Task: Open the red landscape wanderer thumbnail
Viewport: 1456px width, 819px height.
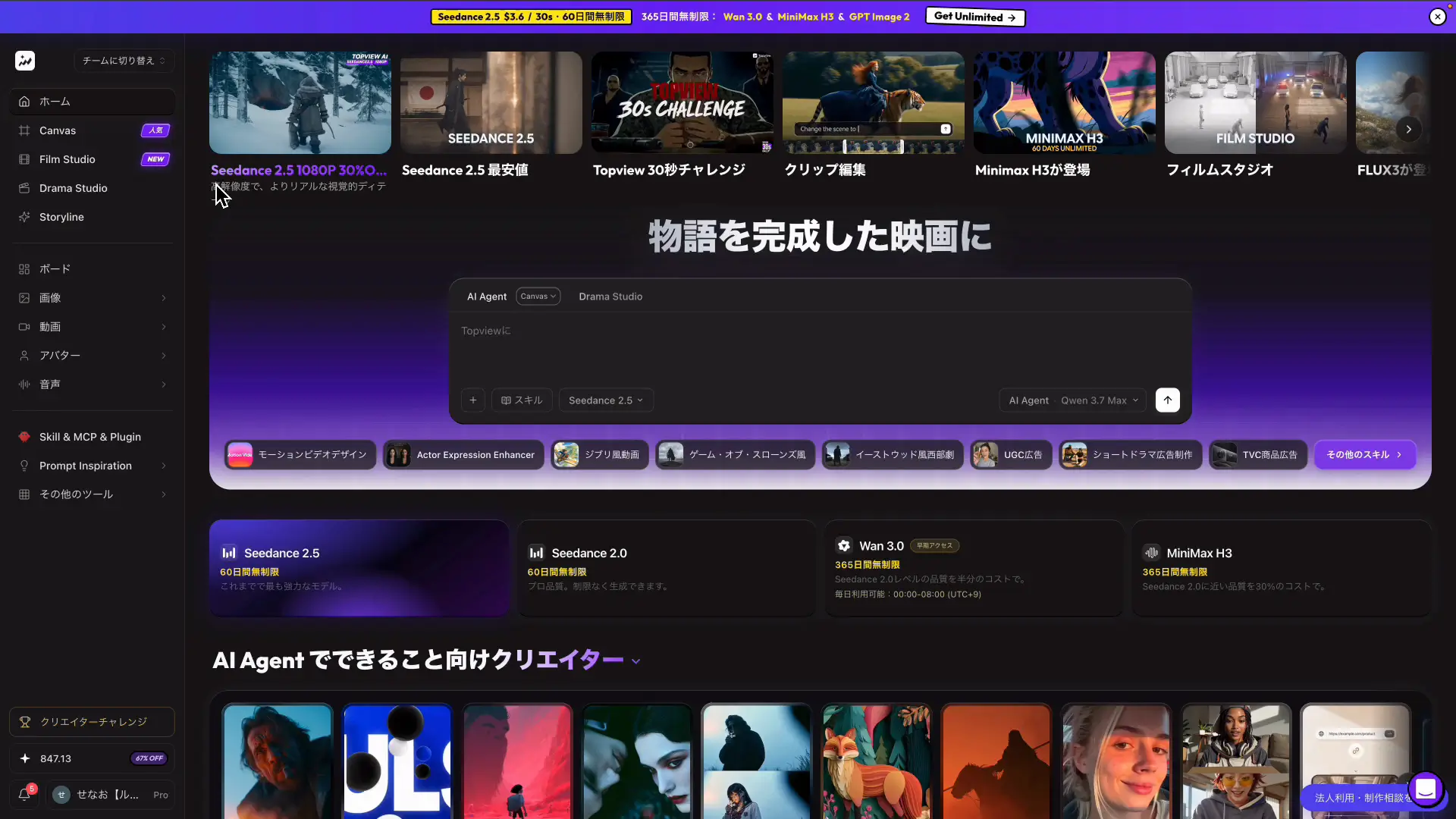Action: [517, 761]
